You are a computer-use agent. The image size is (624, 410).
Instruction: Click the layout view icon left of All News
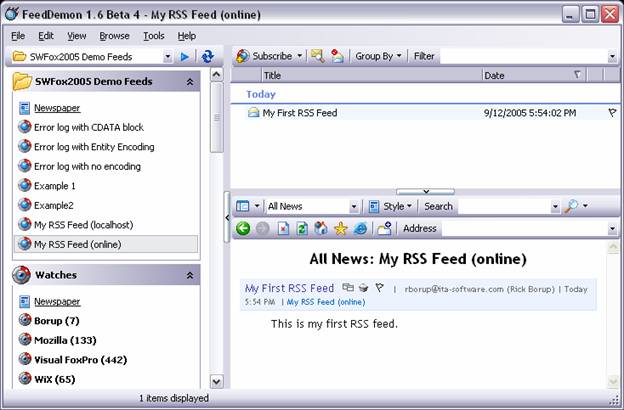pyautogui.click(x=242, y=206)
